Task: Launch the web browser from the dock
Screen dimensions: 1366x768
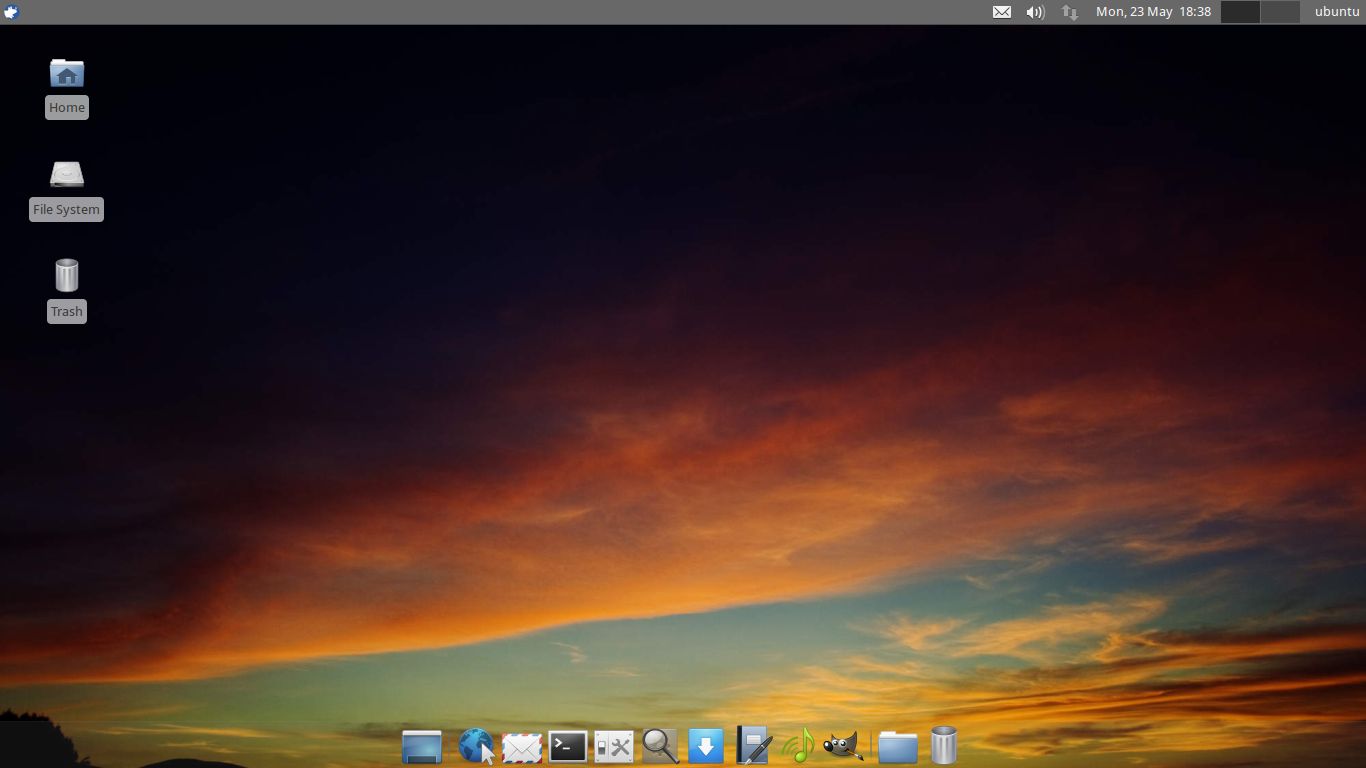Action: (476, 747)
